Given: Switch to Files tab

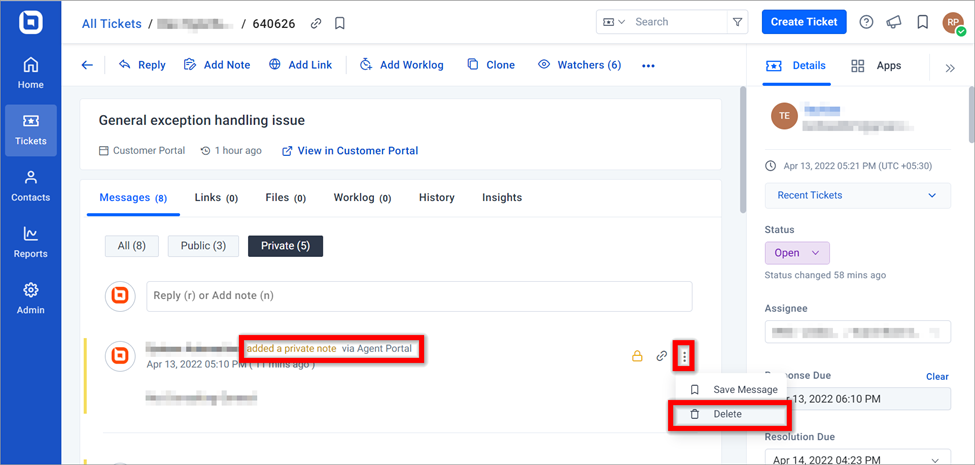Looking at the screenshot, I should click(x=285, y=198).
